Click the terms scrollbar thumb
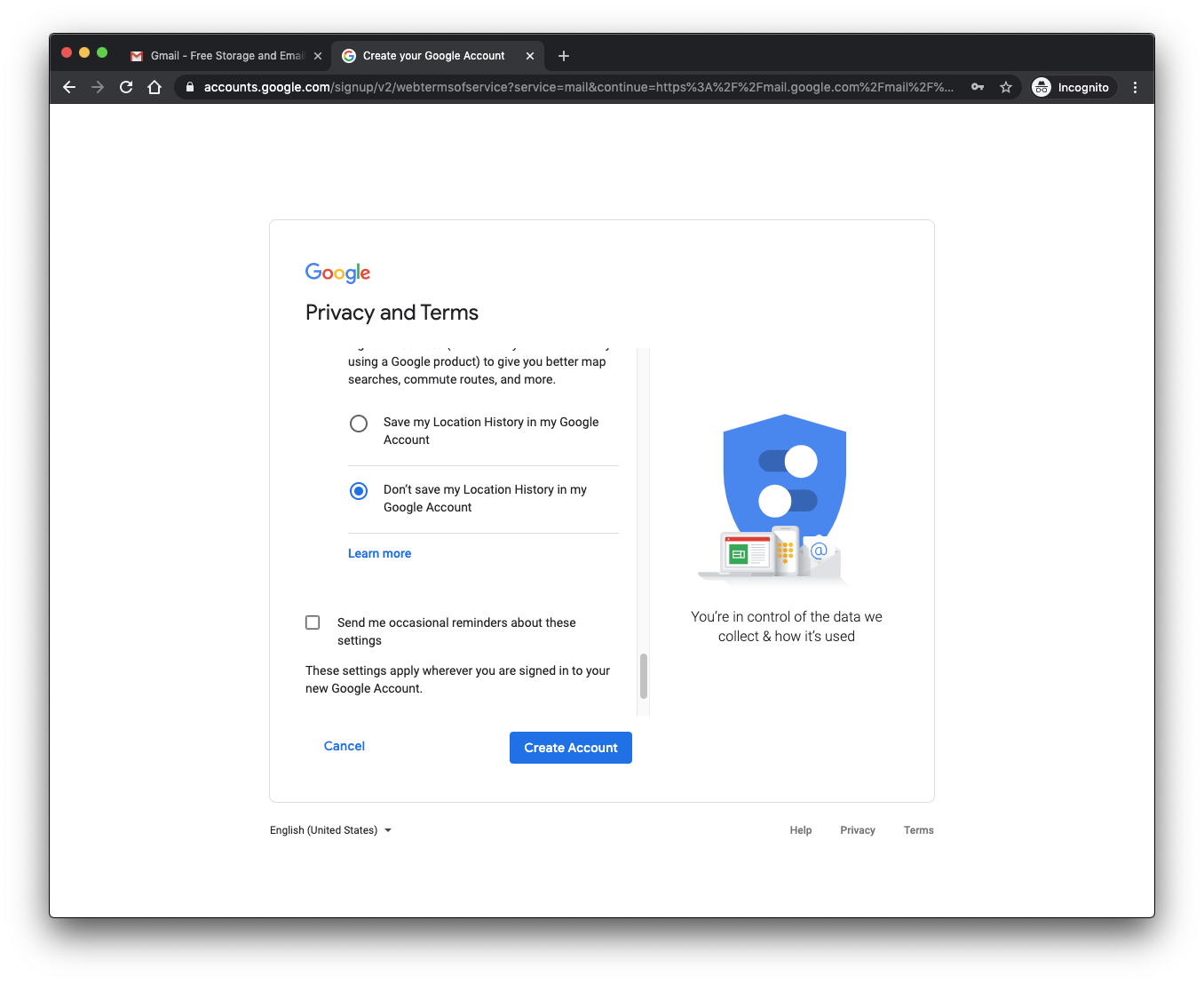The height and width of the screenshot is (983, 1204). point(644,677)
